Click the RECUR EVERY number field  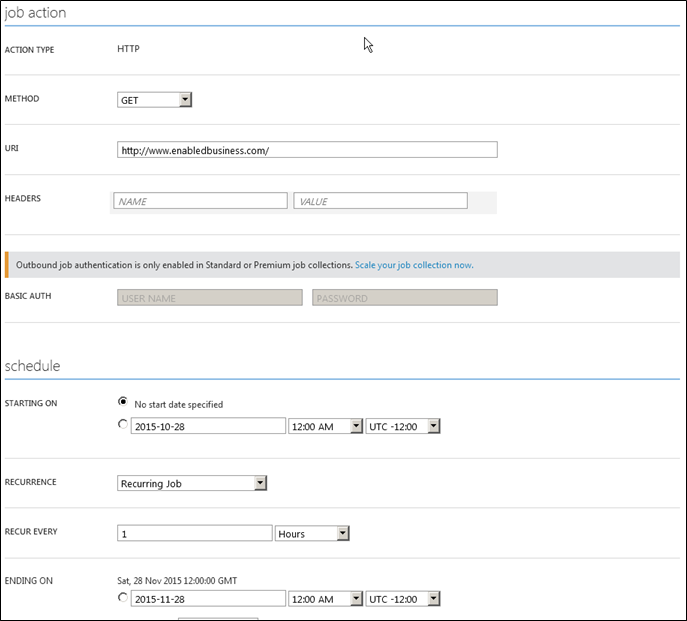tap(195, 533)
